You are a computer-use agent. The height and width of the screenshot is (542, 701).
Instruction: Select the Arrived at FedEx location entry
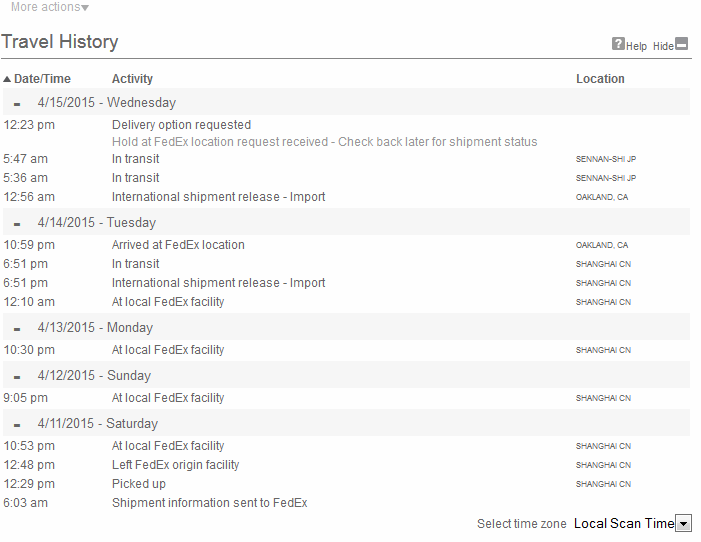[346, 245]
